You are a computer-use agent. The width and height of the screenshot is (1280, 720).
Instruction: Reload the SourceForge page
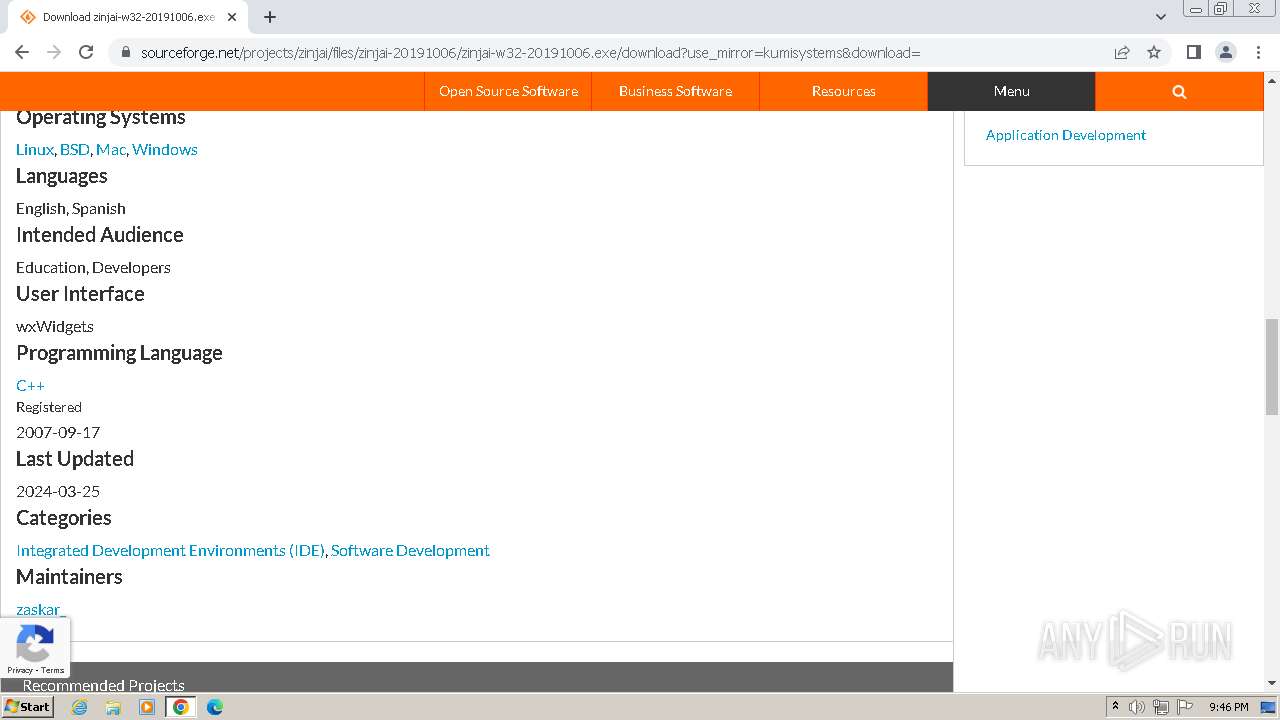point(86,52)
